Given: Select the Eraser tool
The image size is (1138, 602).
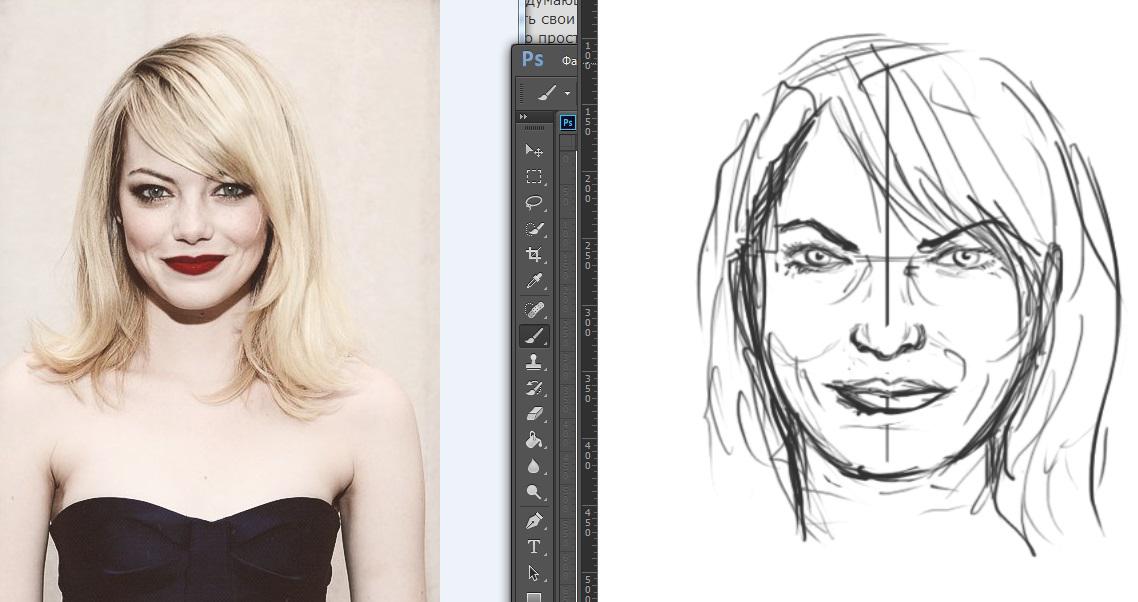Looking at the screenshot, I should [534, 414].
